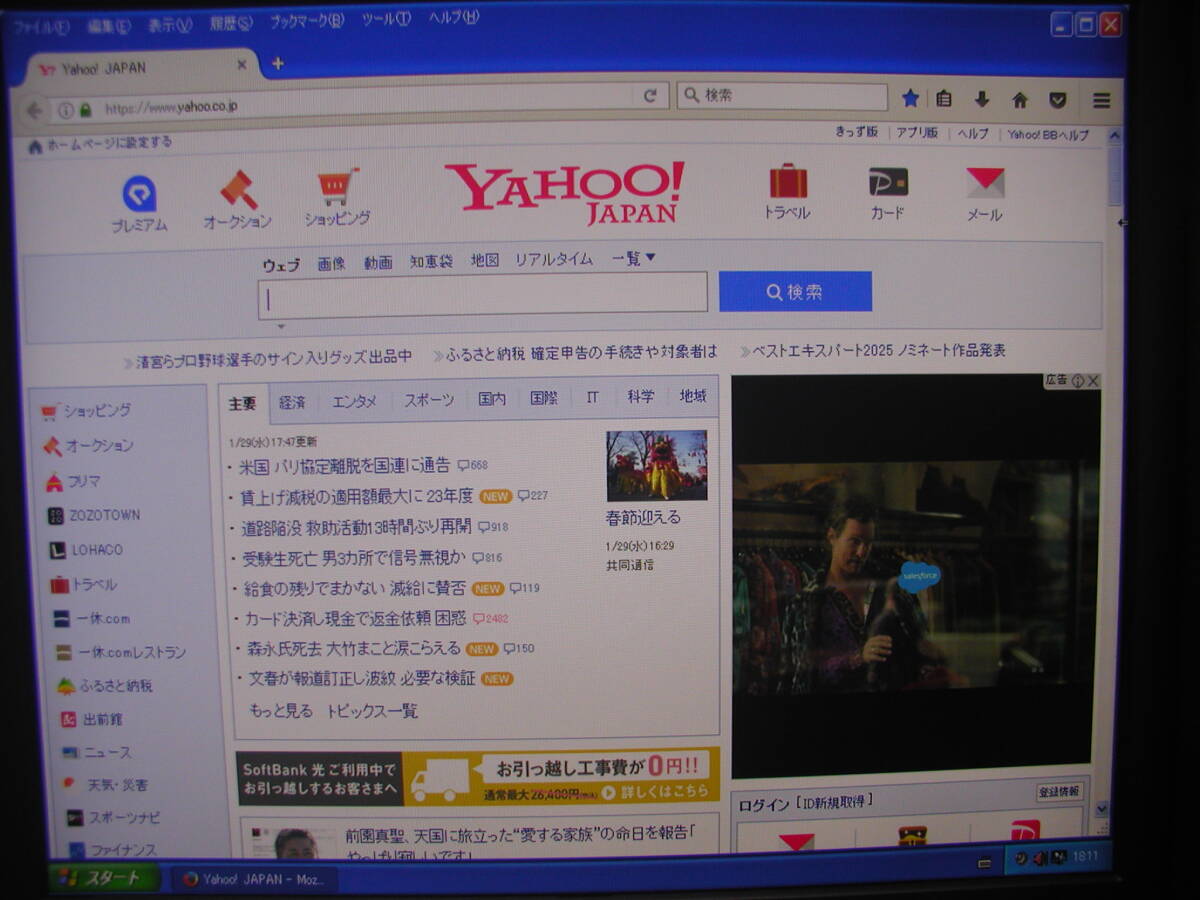Open the 春節迎える news thumbnail
The width and height of the screenshot is (1200, 900).
657,465
